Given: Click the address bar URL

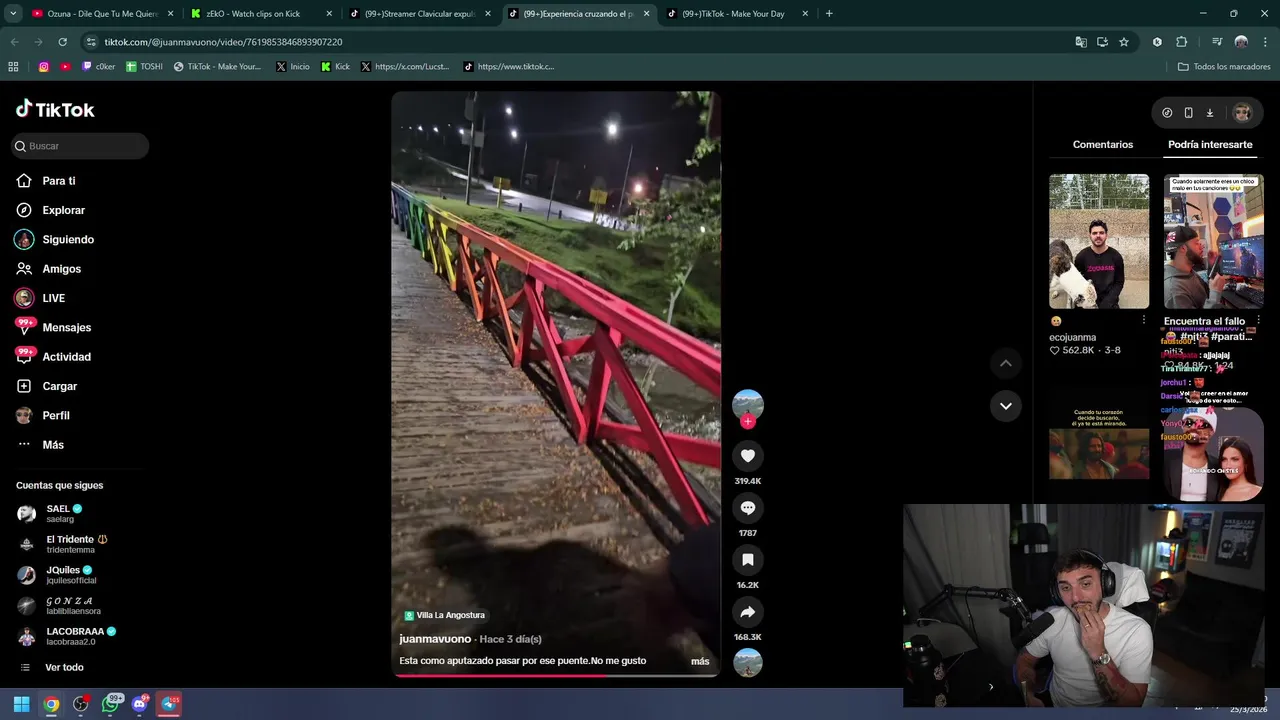Looking at the screenshot, I should point(223,42).
